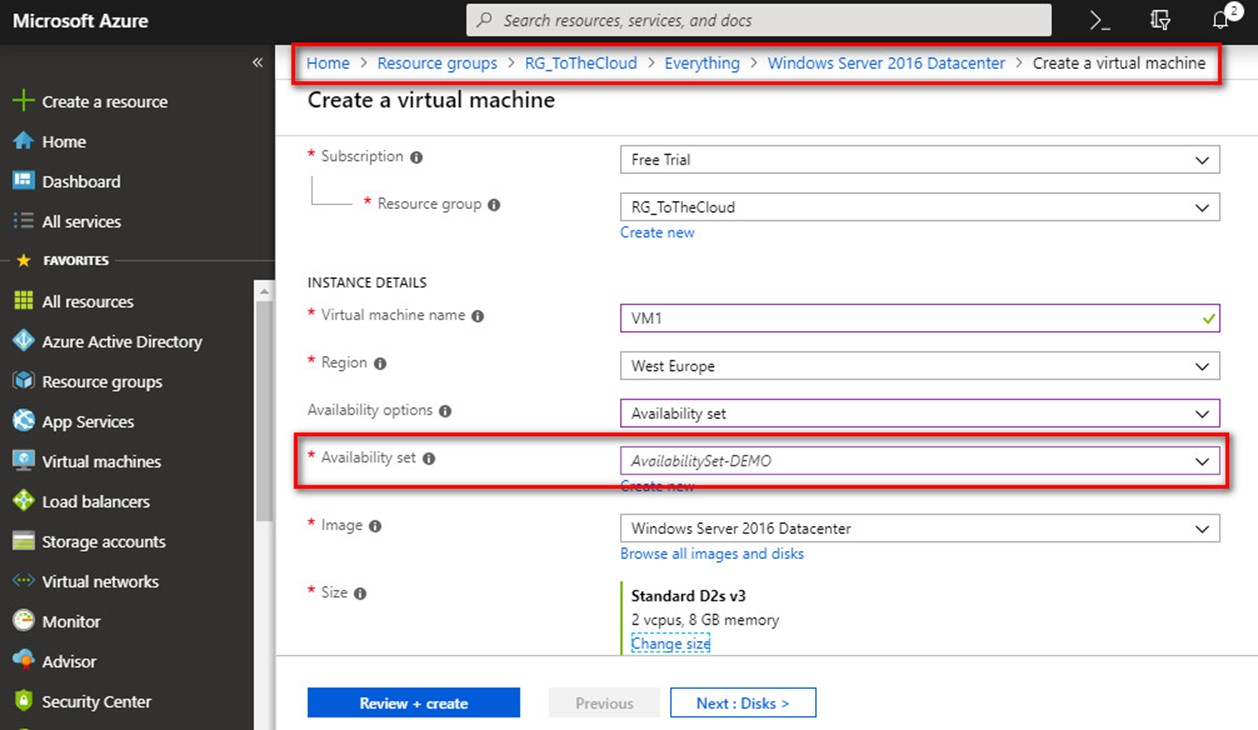Open the Resource group dropdown RG_ToTheCloud
1258x730 pixels.
pos(920,207)
